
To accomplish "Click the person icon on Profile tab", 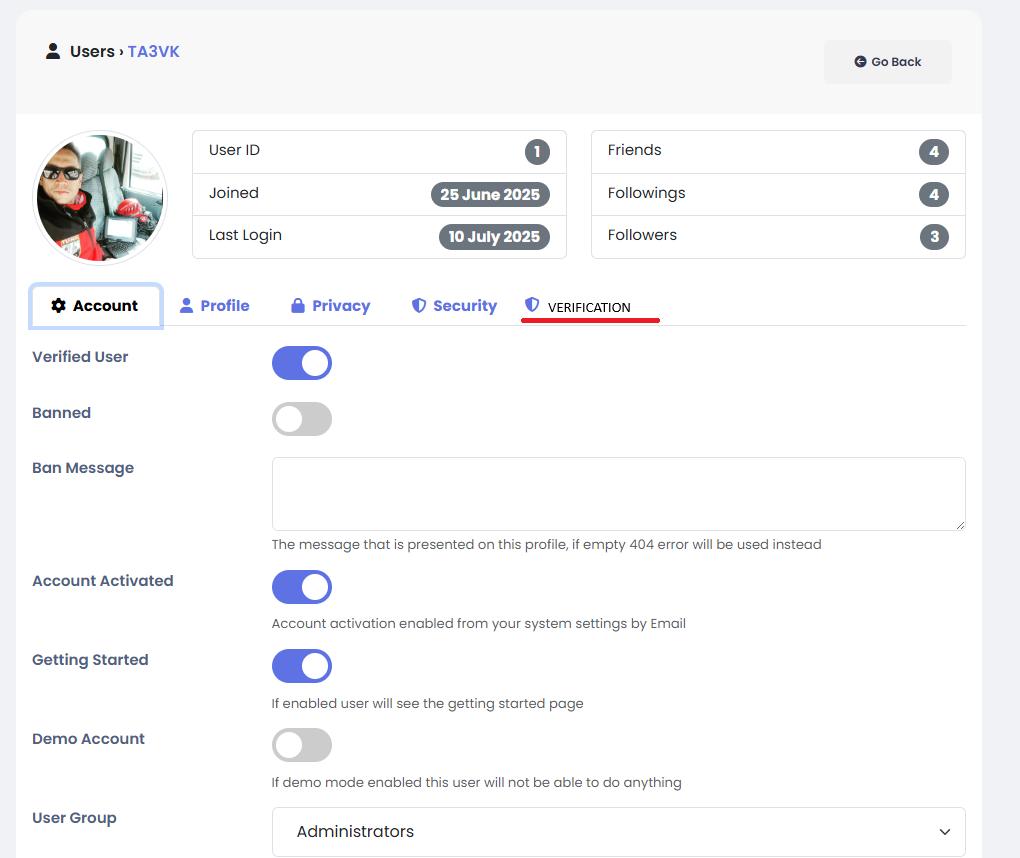I will [x=186, y=305].
